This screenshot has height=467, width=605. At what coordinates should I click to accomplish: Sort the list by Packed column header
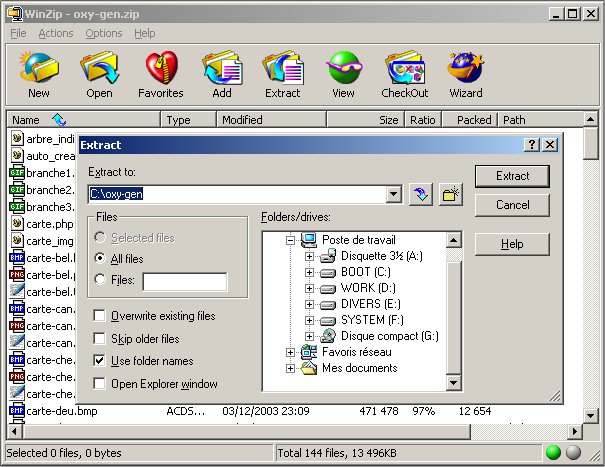click(470, 120)
